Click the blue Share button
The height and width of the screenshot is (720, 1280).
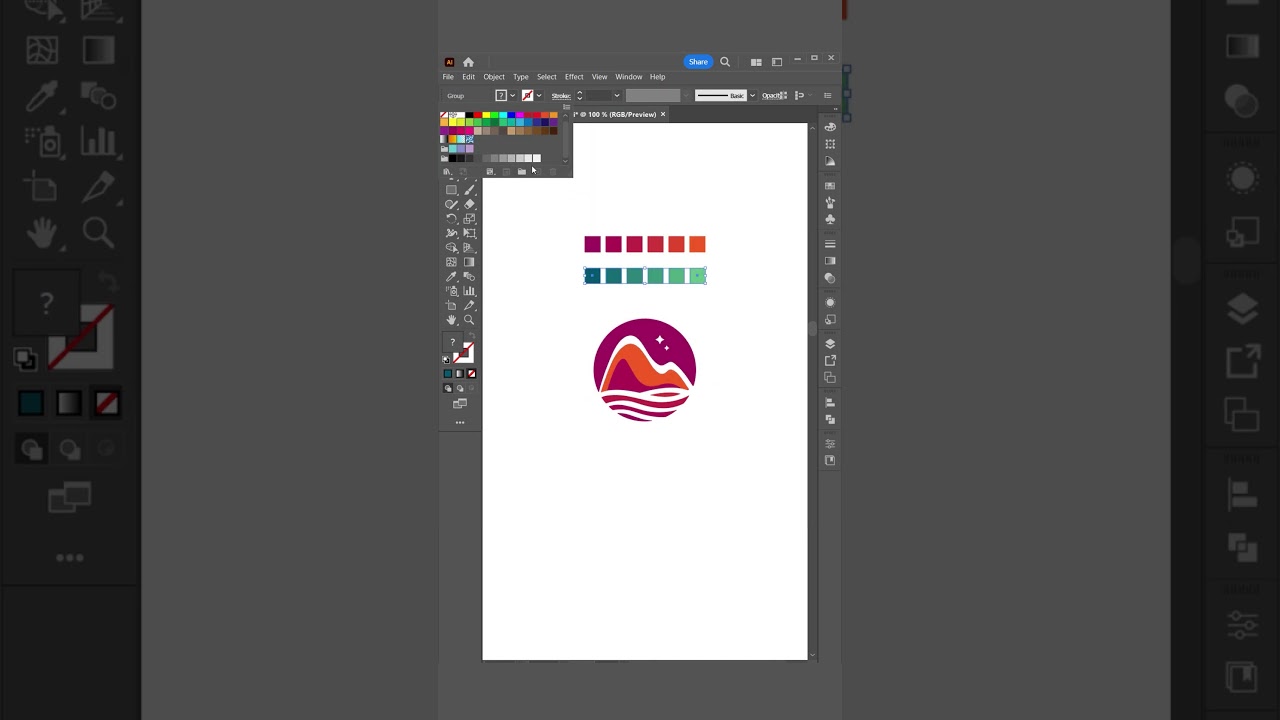coord(698,62)
